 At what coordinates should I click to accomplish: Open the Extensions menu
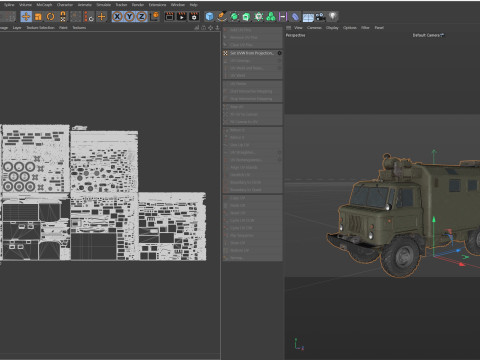tap(157, 5)
